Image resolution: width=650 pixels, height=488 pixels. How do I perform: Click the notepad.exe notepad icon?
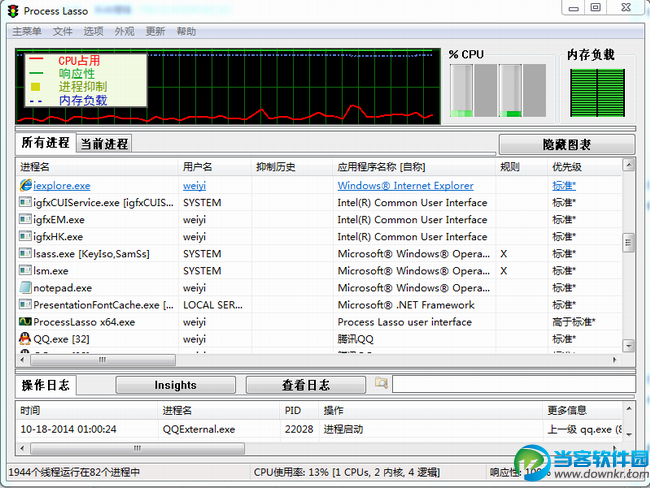25,287
